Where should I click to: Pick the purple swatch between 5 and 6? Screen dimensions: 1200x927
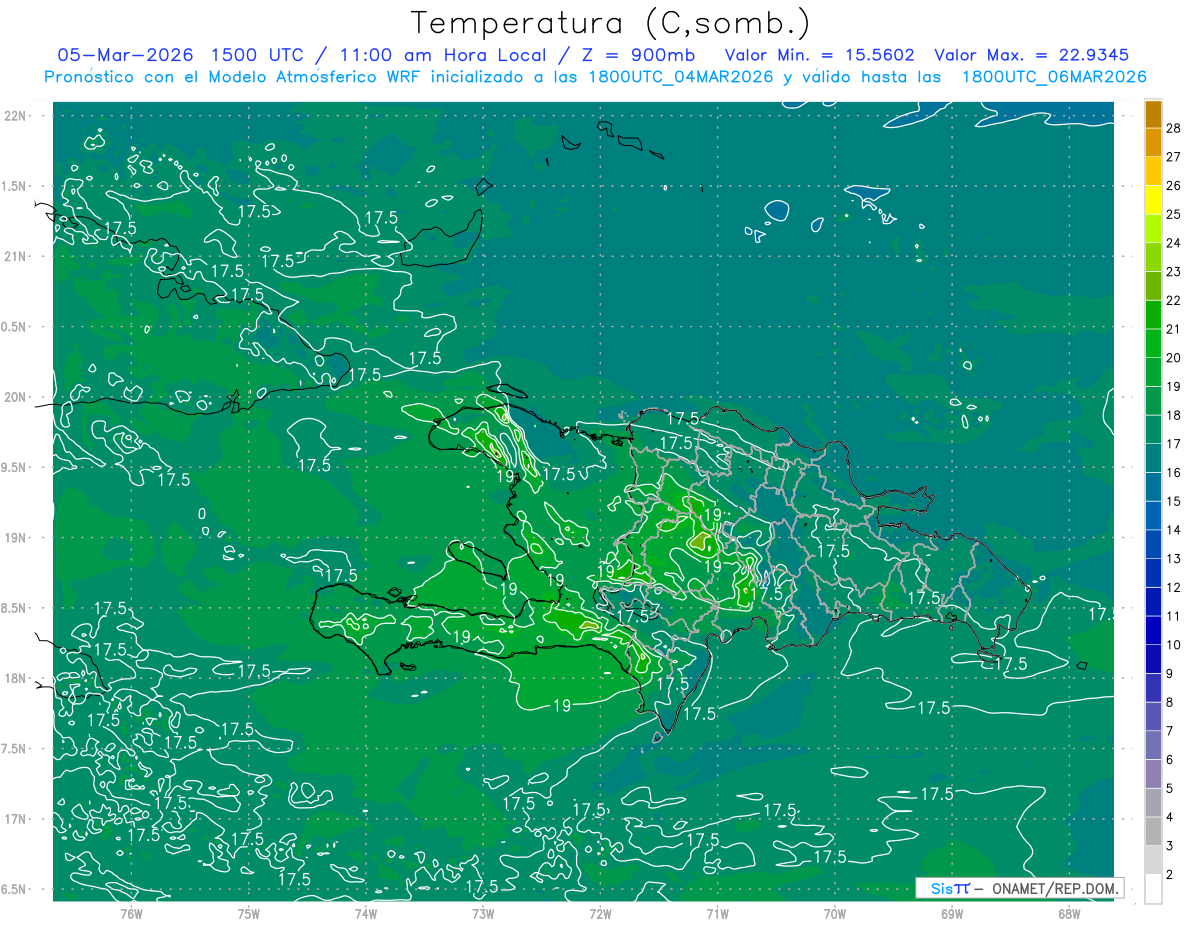(1153, 774)
